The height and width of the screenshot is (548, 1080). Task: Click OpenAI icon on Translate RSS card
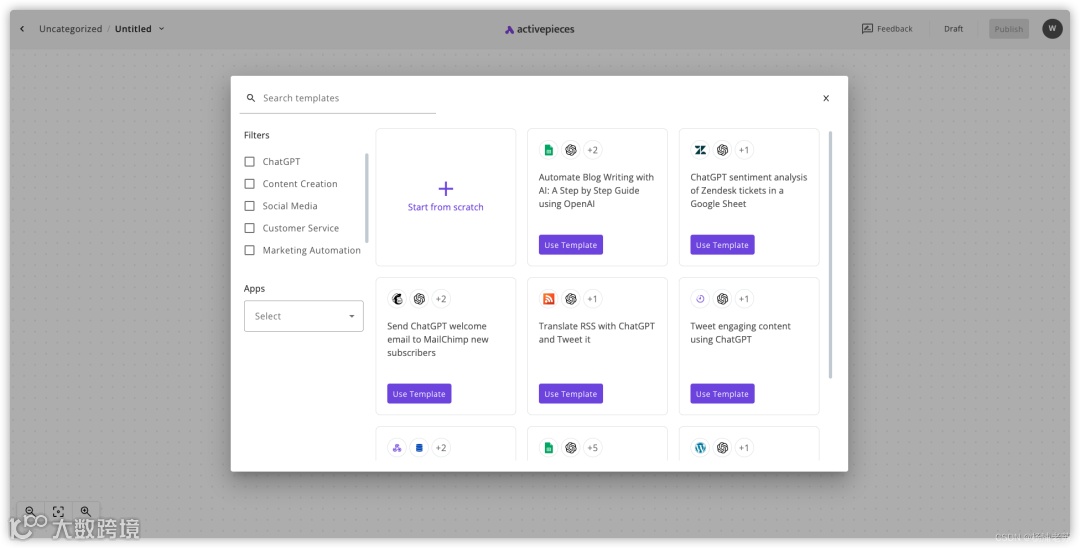[x=570, y=299]
